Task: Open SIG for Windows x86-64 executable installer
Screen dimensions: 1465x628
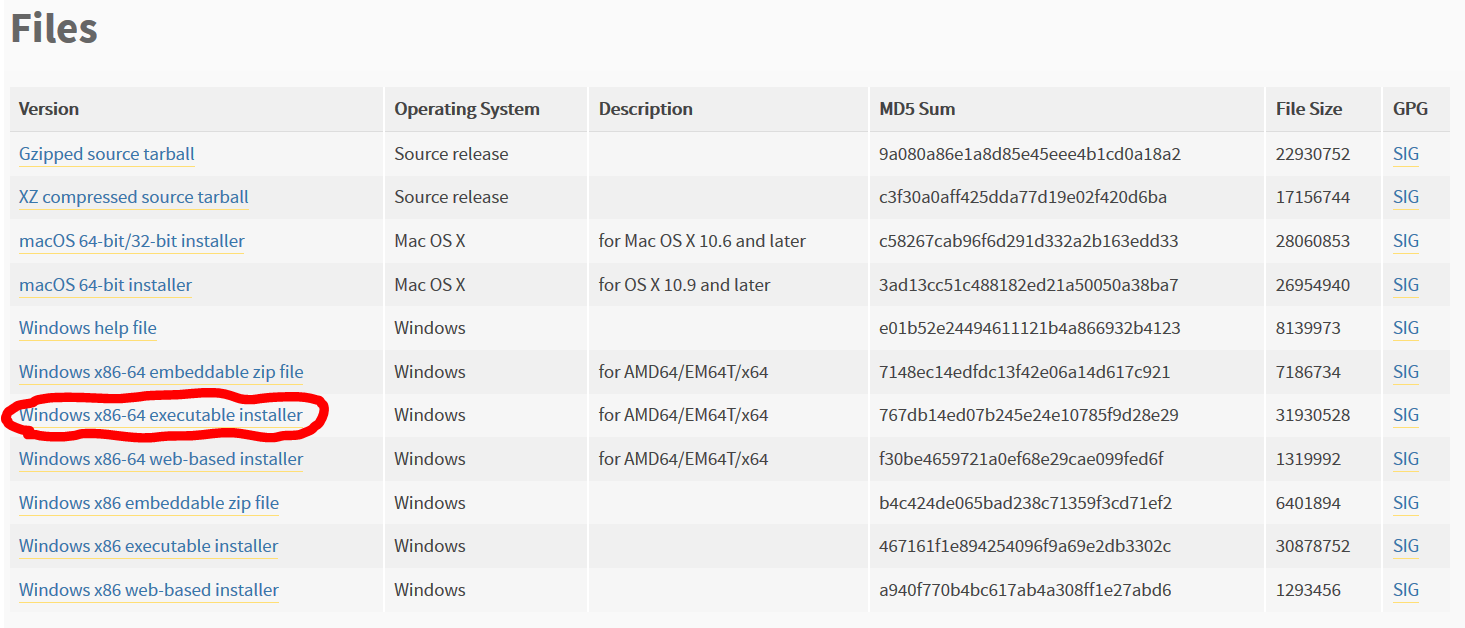Action: tap(1405, 415)
